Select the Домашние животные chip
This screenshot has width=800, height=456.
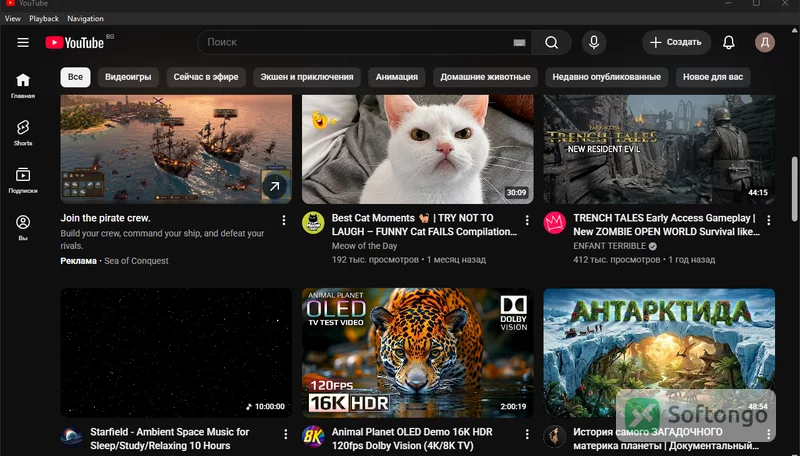[485, 77]
